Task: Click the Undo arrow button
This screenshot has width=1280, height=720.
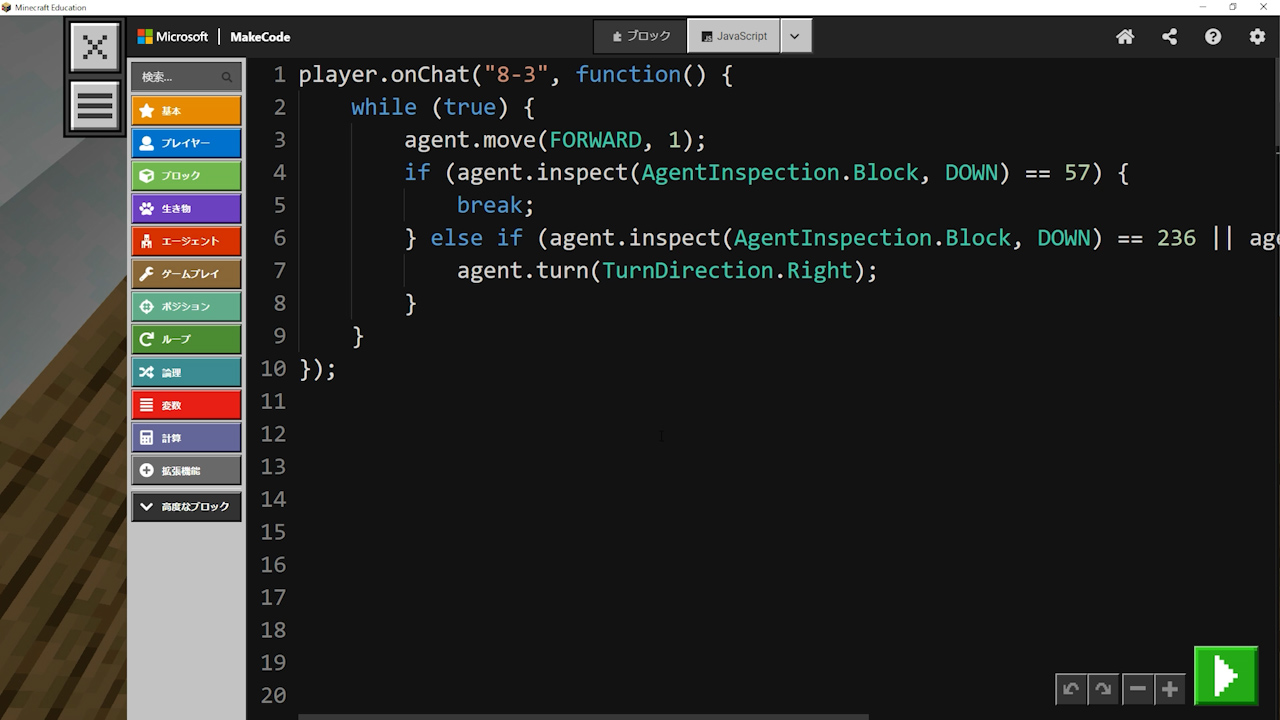Action: [x=1071, y=689]
